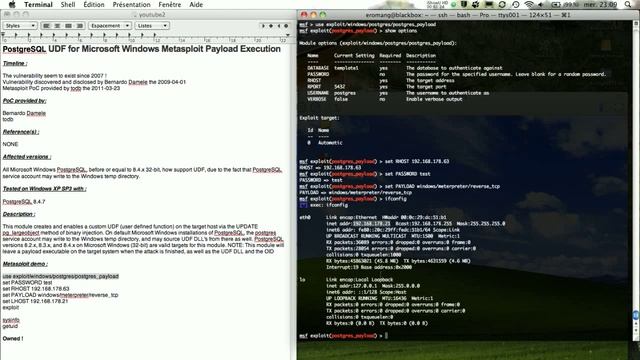
Task: Click 'Tested on Windows XP SP2 with :' heading
Action: [x=44, y=189]
